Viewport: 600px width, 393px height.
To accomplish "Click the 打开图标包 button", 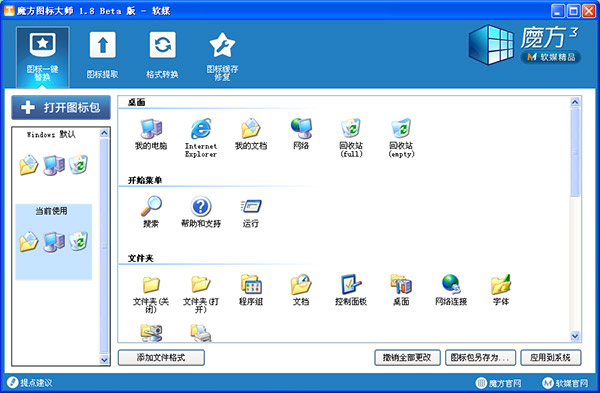I will (x=61, y=107).
